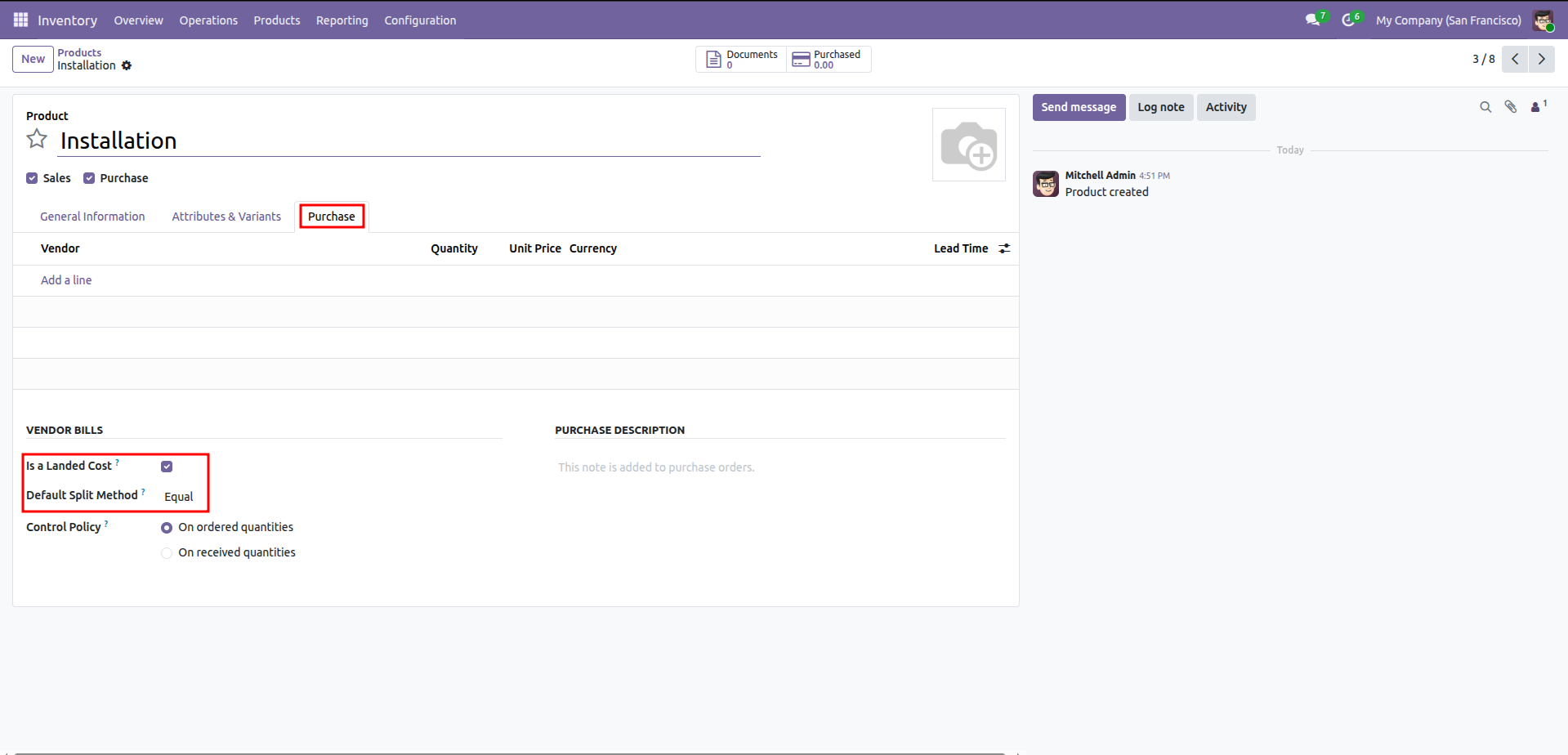This screenshot has width=1568, height=755.
Task: Open the gear actions menu beside Installation
Action: click(127, 65)
